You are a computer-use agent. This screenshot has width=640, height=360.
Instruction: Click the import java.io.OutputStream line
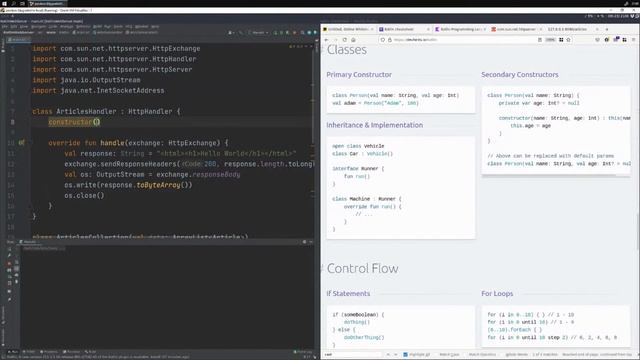pyautogui.click(x=87, y=80)
